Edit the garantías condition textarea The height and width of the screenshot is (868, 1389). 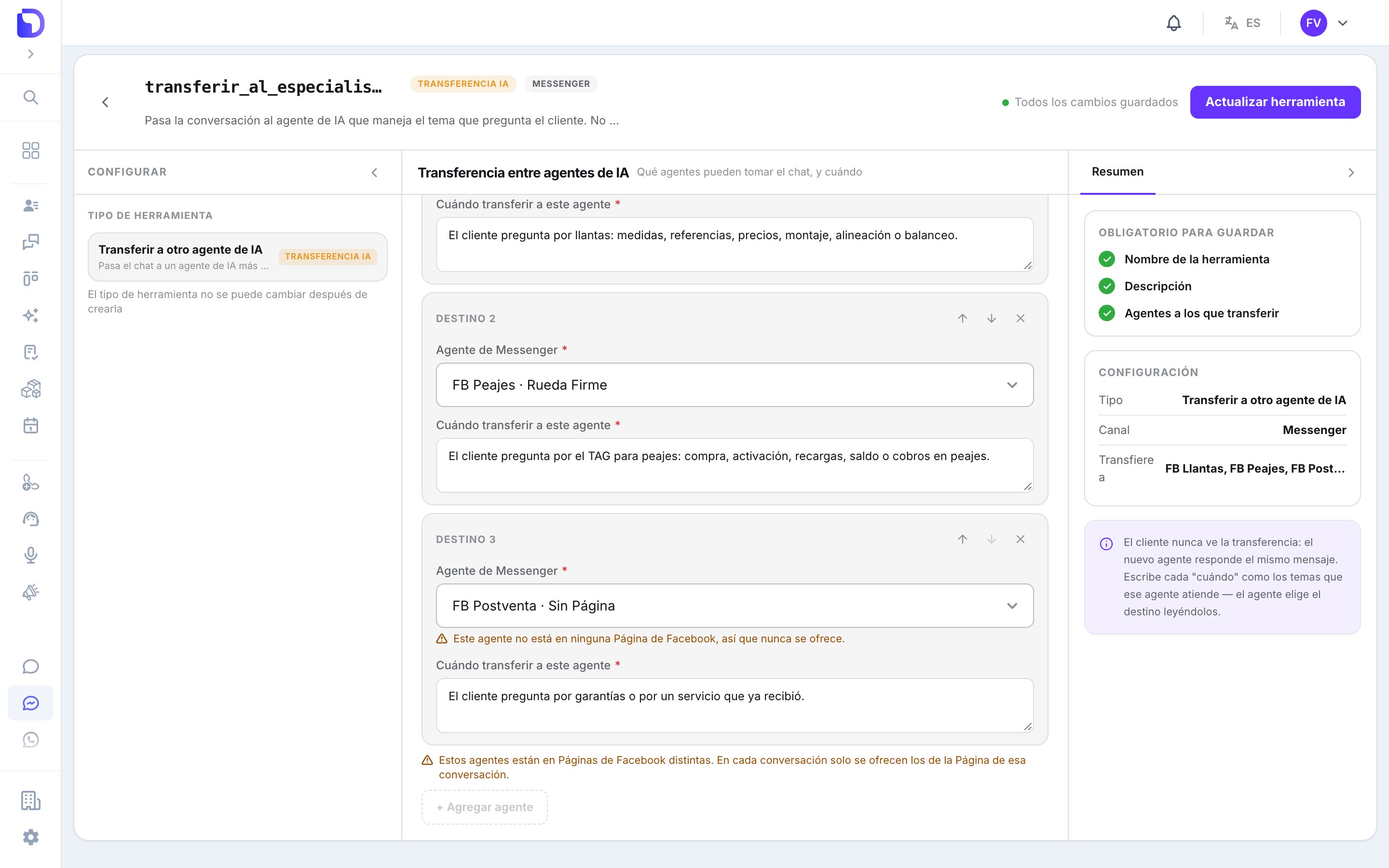tap(735, 705)
